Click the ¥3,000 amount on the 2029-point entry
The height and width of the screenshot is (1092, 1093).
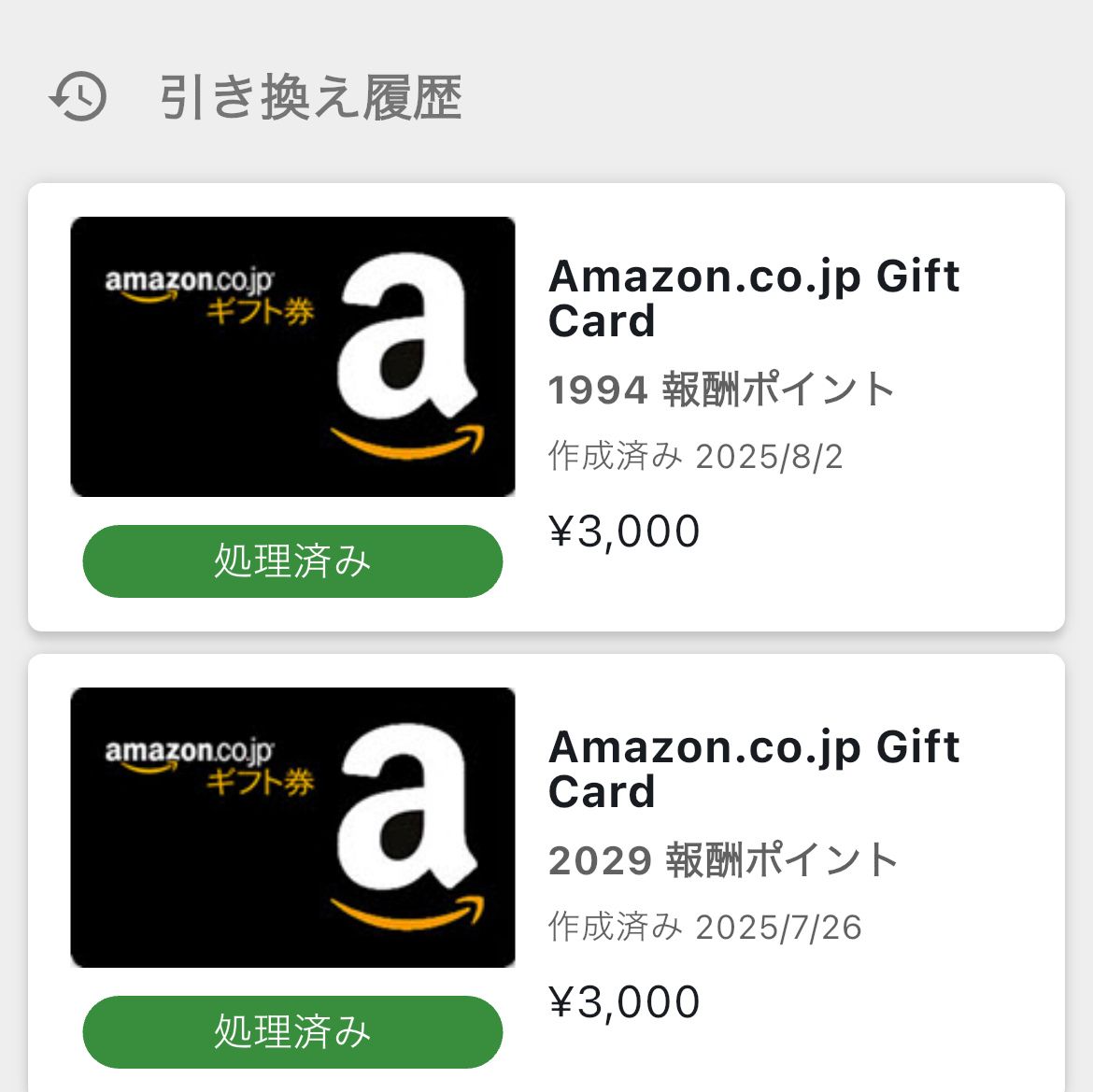624,1002
